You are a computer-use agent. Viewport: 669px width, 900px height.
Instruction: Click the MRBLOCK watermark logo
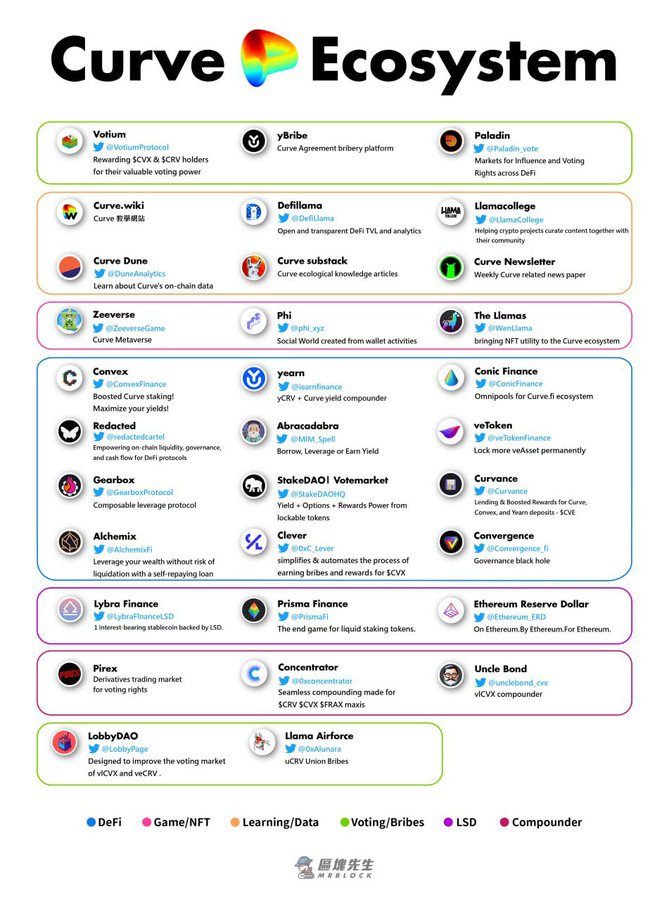(334, 867)
